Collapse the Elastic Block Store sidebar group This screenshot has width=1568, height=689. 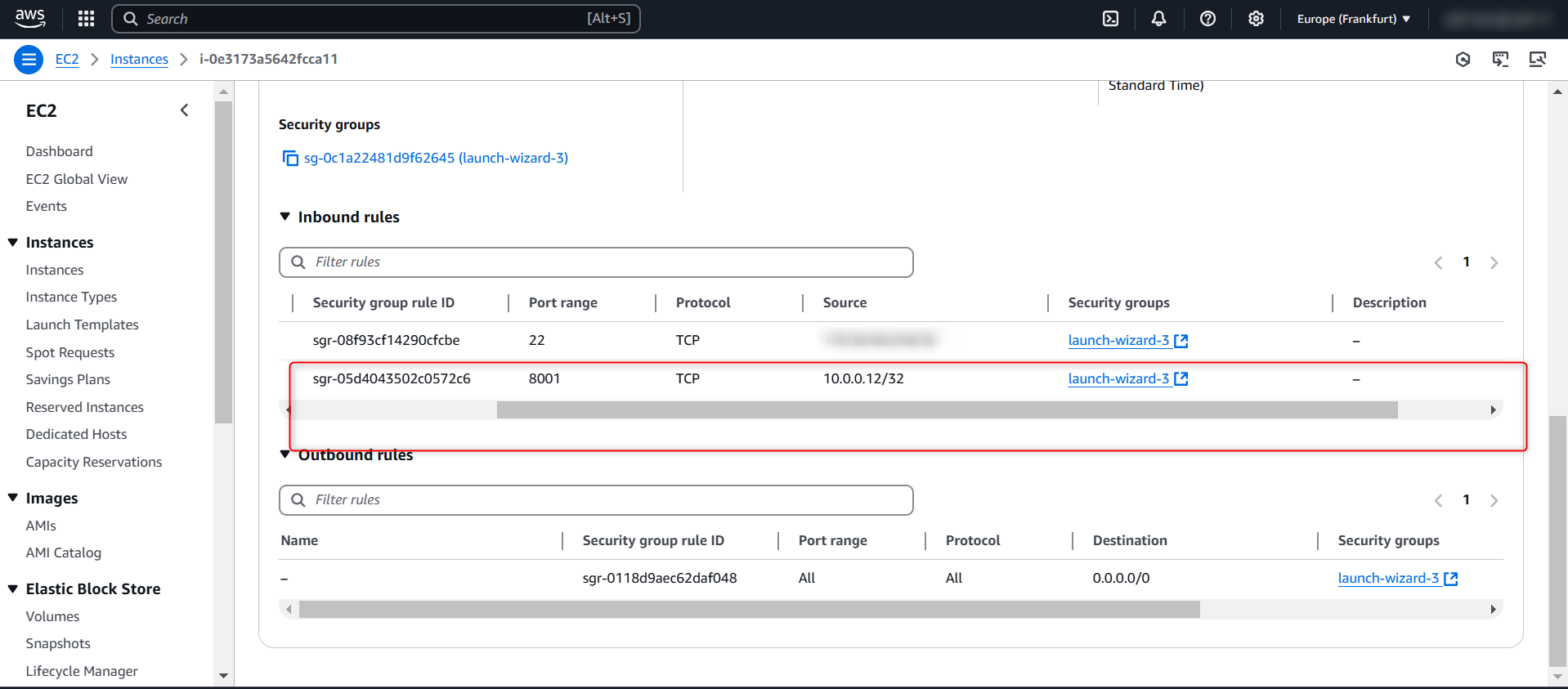tap(13, 589)
